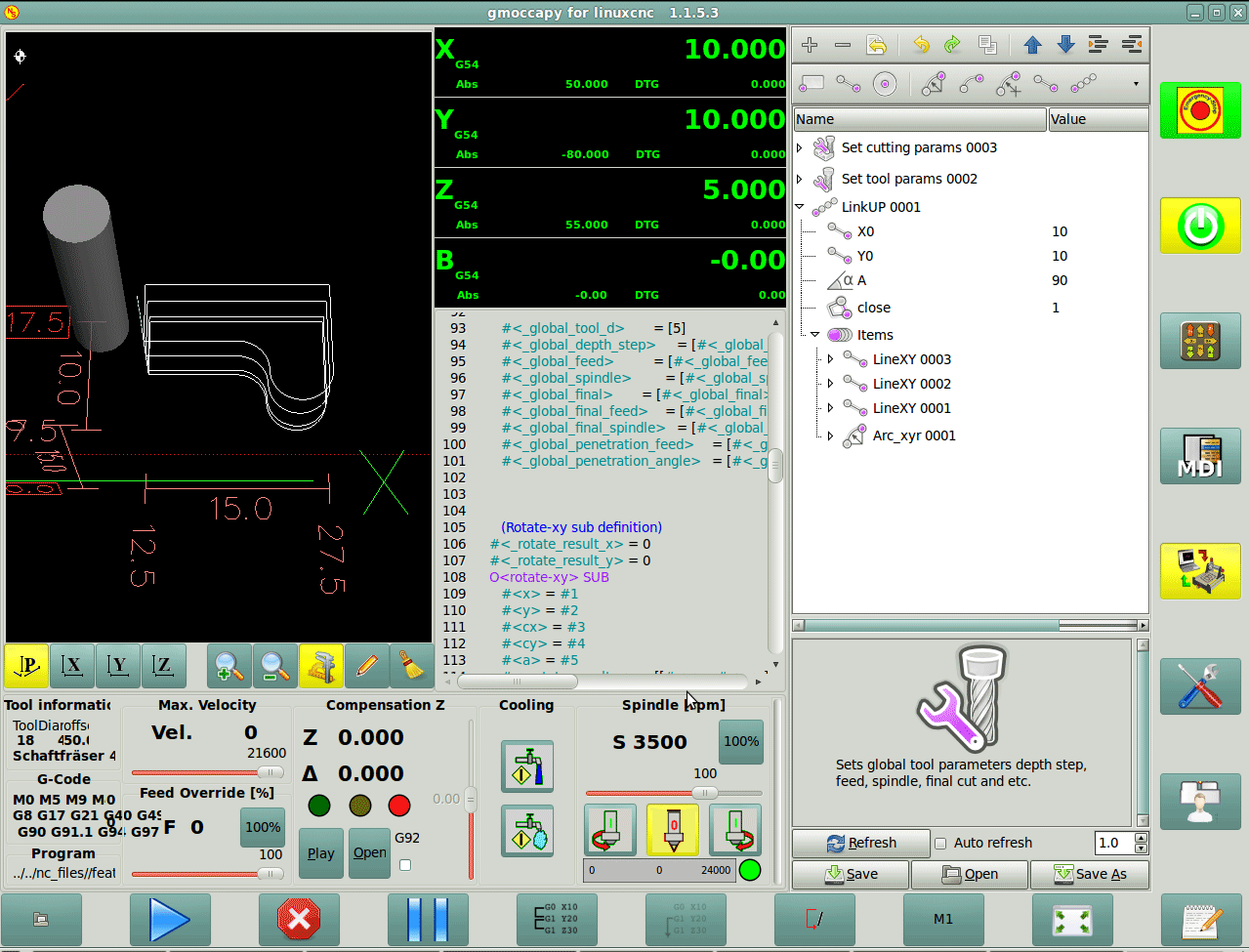Viewport: 1249px width, 952px height.
Task: Click the Save As button
Action: click(x=1090, y=874)
